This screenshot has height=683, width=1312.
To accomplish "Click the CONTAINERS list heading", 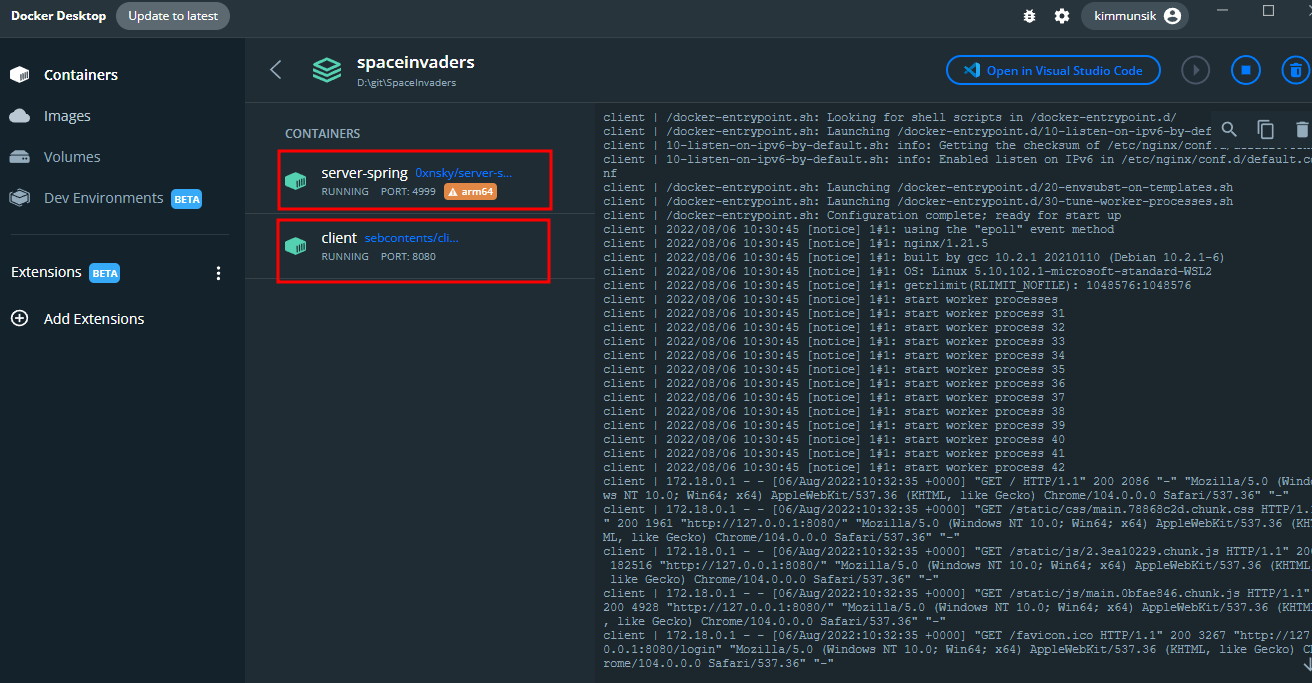I will (x=323, y=134).
